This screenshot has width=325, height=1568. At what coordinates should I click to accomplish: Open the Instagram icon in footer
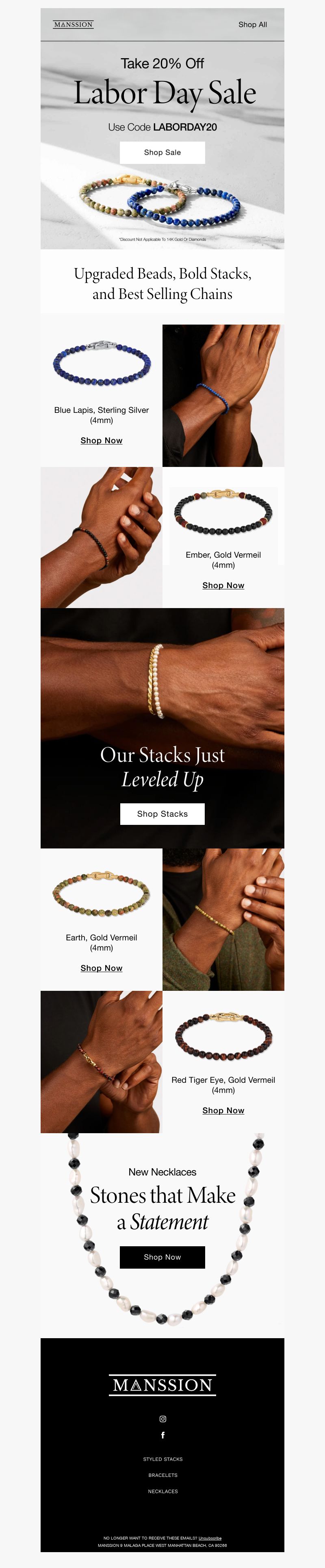(163, 1419)
